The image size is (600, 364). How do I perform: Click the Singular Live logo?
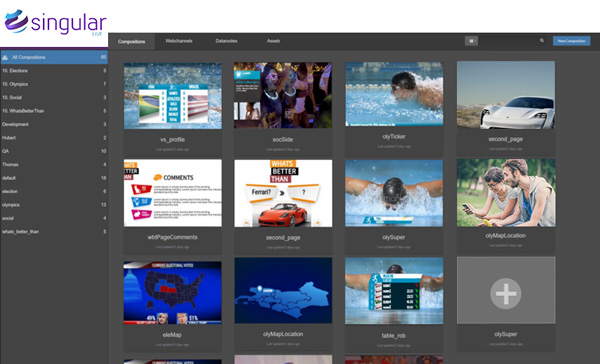point(55,23)
